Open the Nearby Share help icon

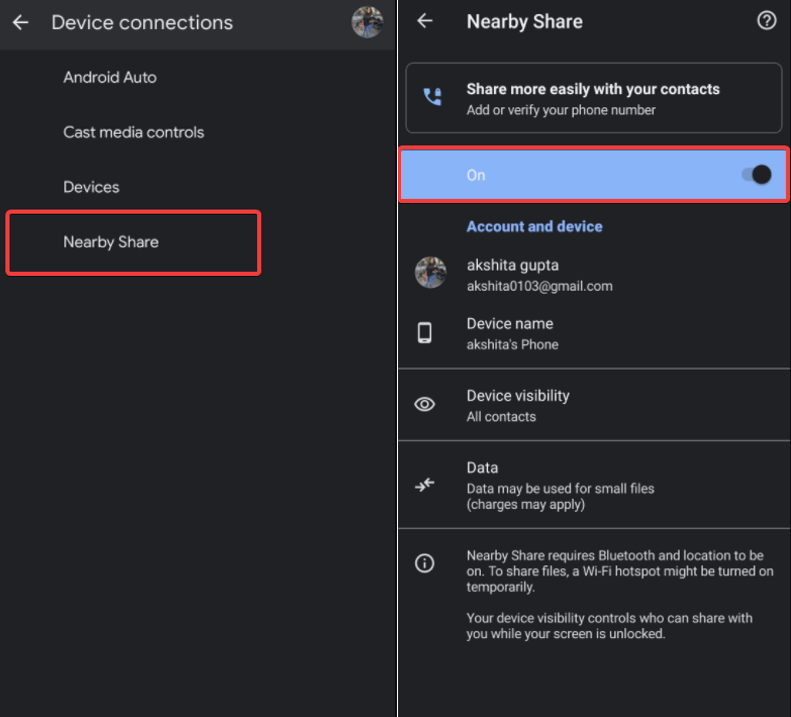[766, 21]
